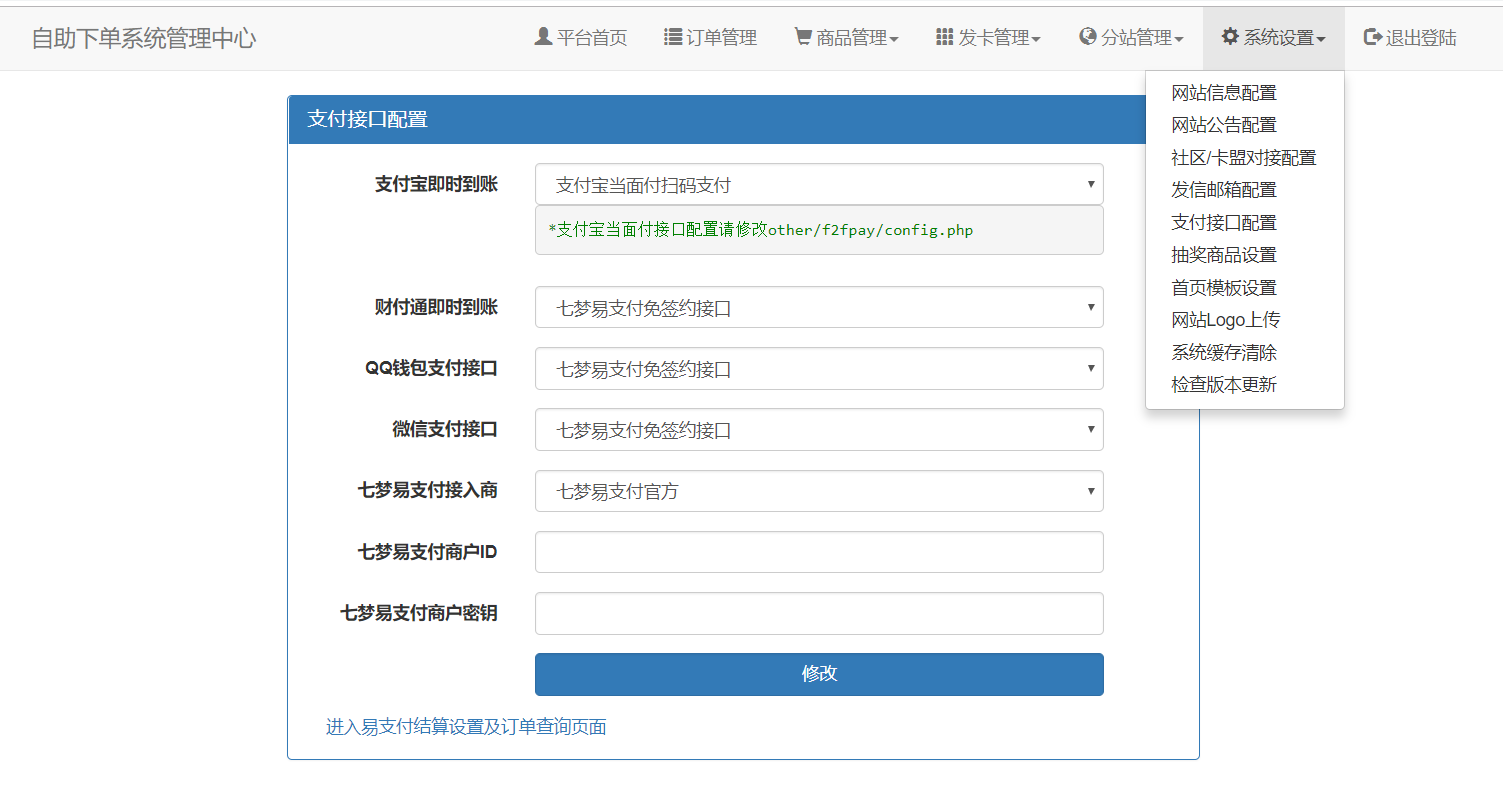Choose 社区/卡盟对接配置 menu item

click(1243, 158)
